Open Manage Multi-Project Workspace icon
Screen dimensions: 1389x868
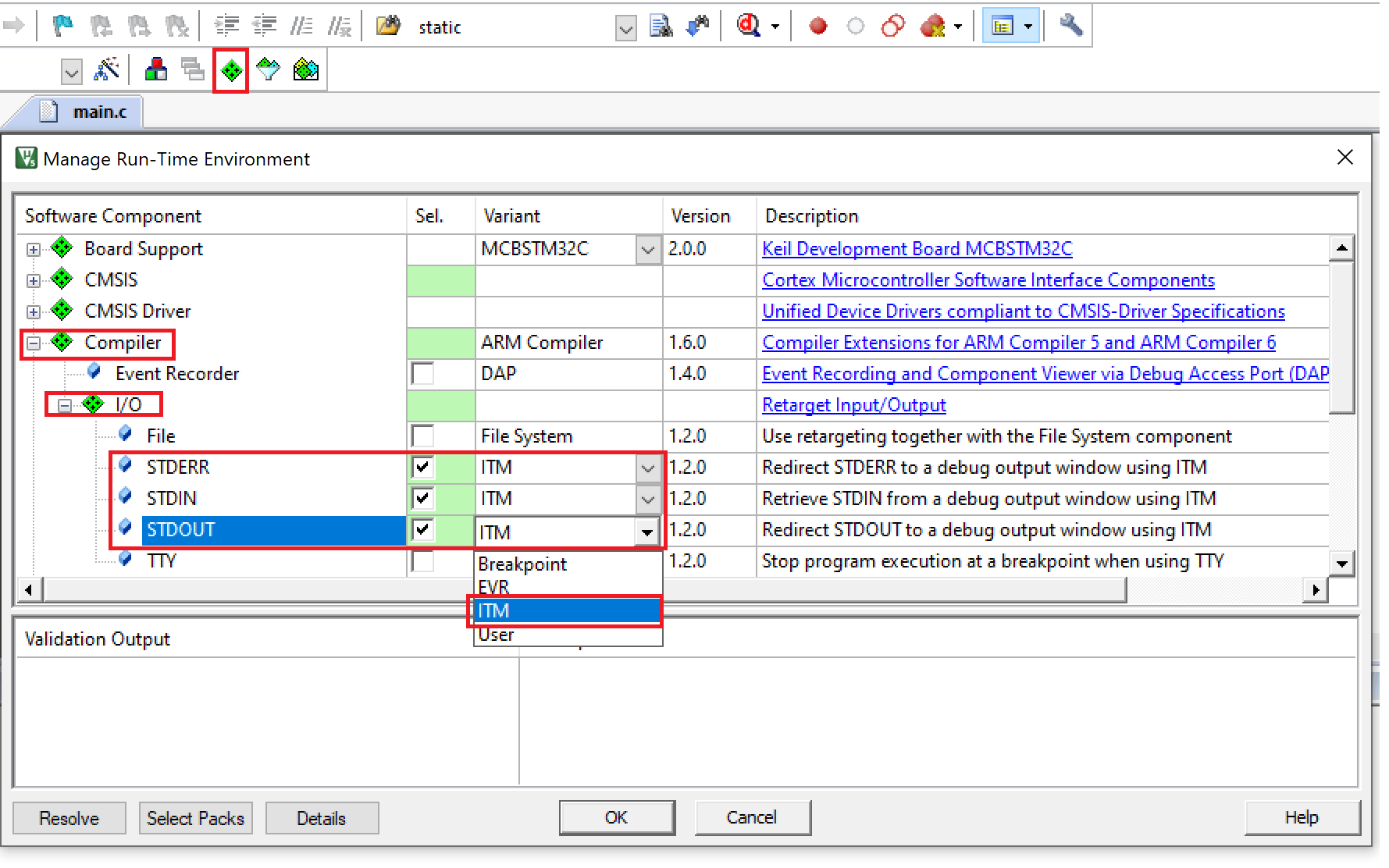(192, 69)
